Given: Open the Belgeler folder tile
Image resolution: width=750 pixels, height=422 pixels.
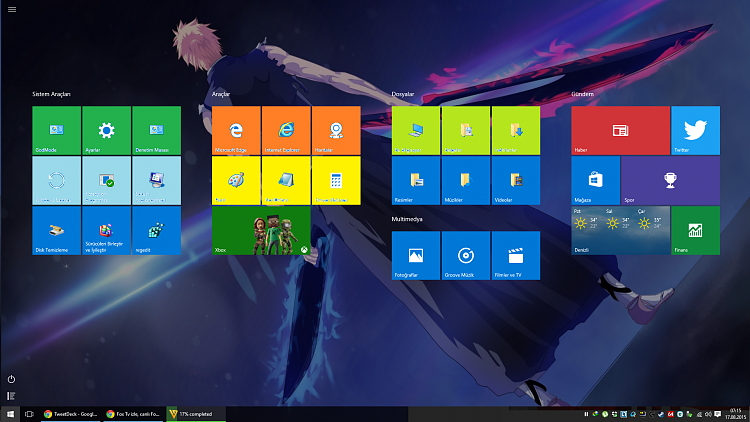Looking at the screenshot, I should click(466, 130).
